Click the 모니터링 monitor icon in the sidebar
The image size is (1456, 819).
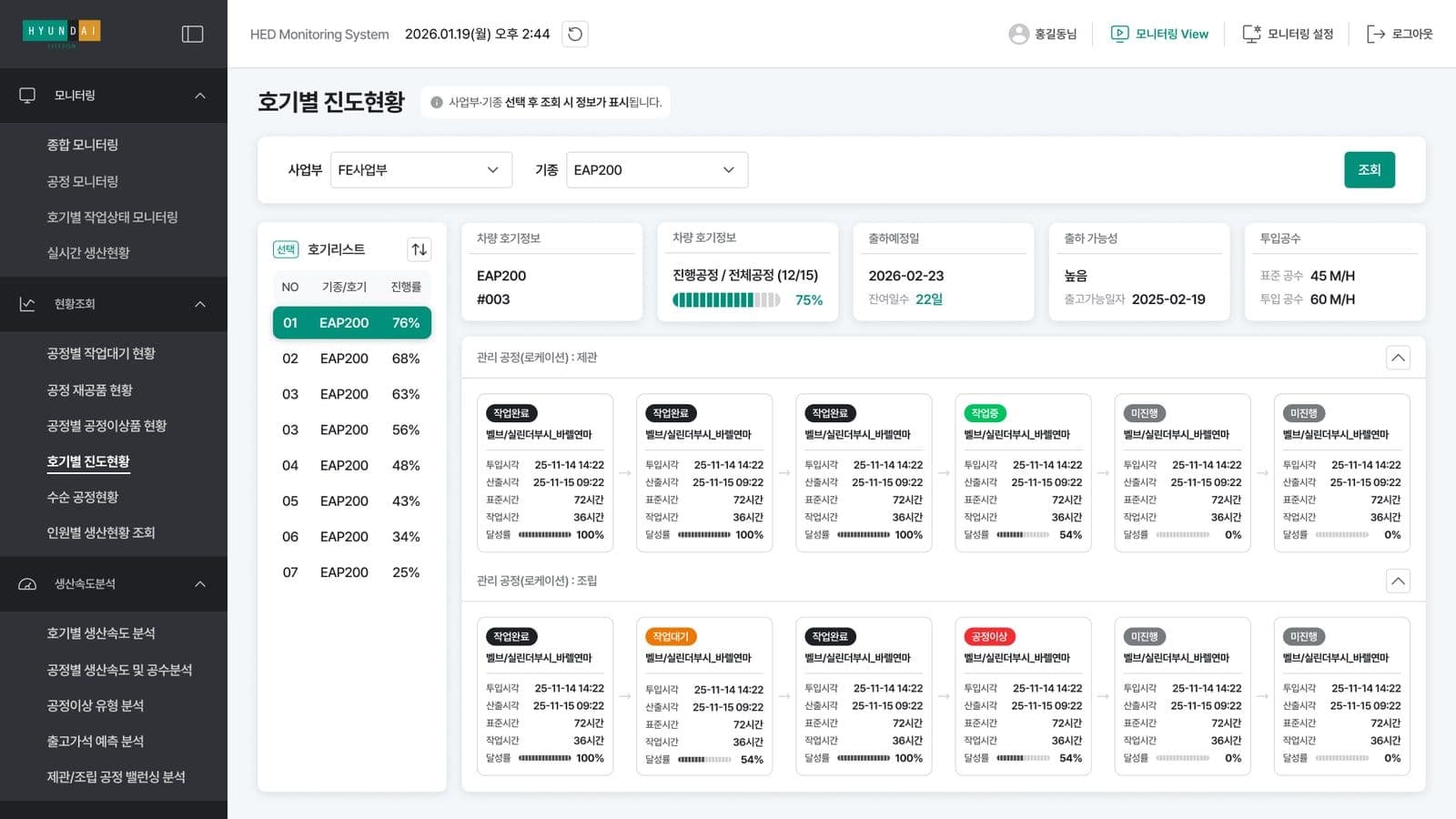[27, 96]
